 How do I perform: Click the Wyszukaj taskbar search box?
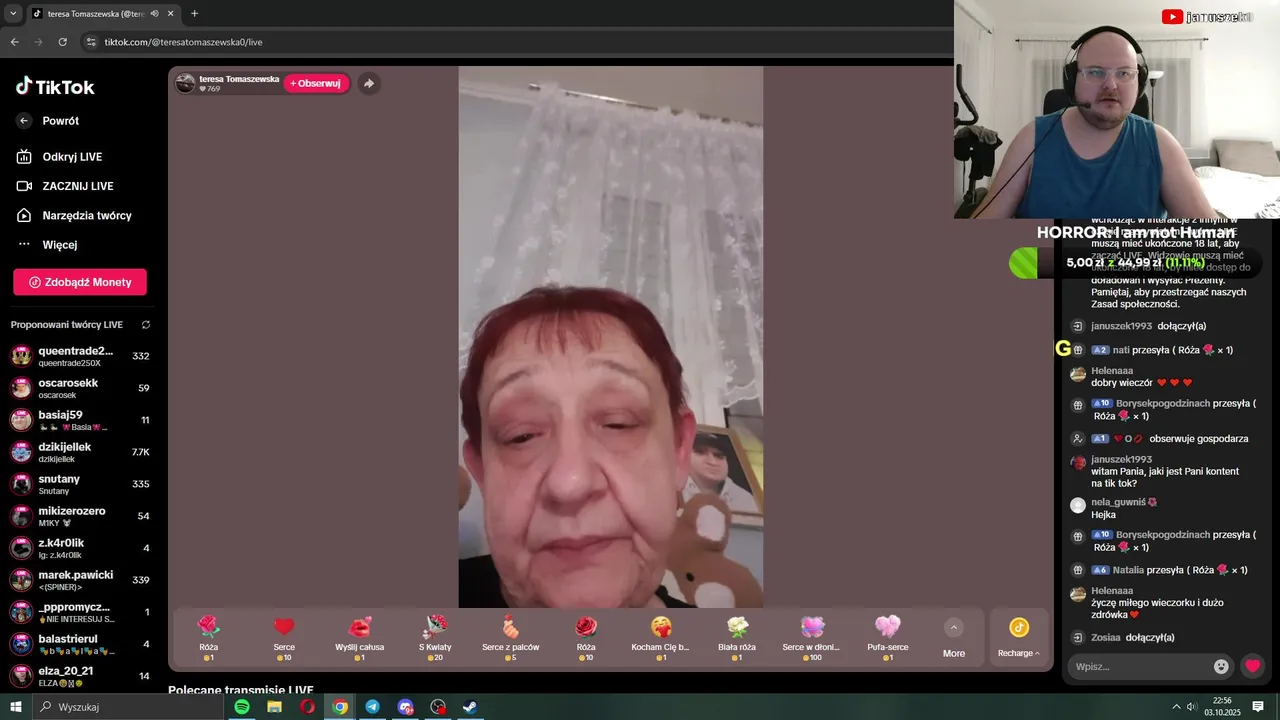point(128,707)
